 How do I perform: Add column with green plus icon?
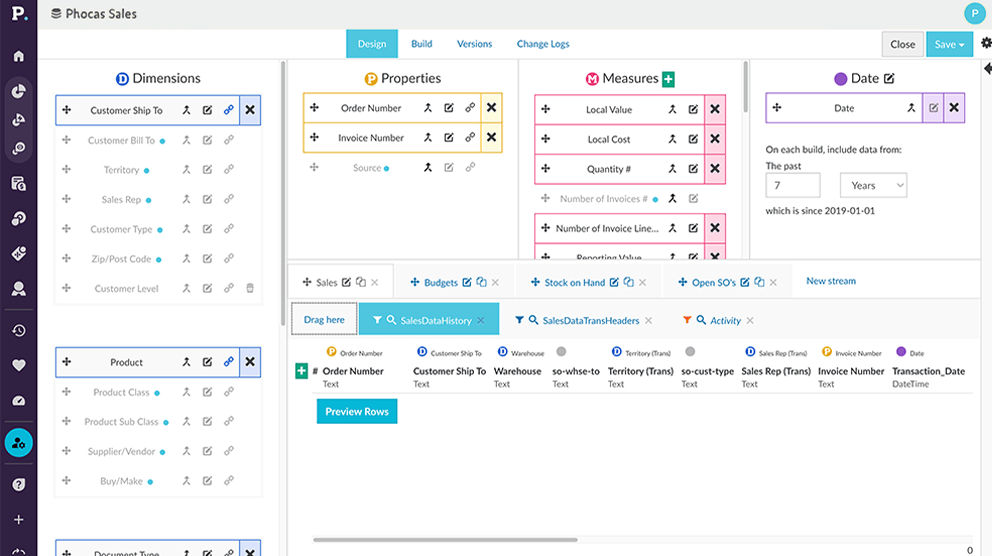[301, 371]
